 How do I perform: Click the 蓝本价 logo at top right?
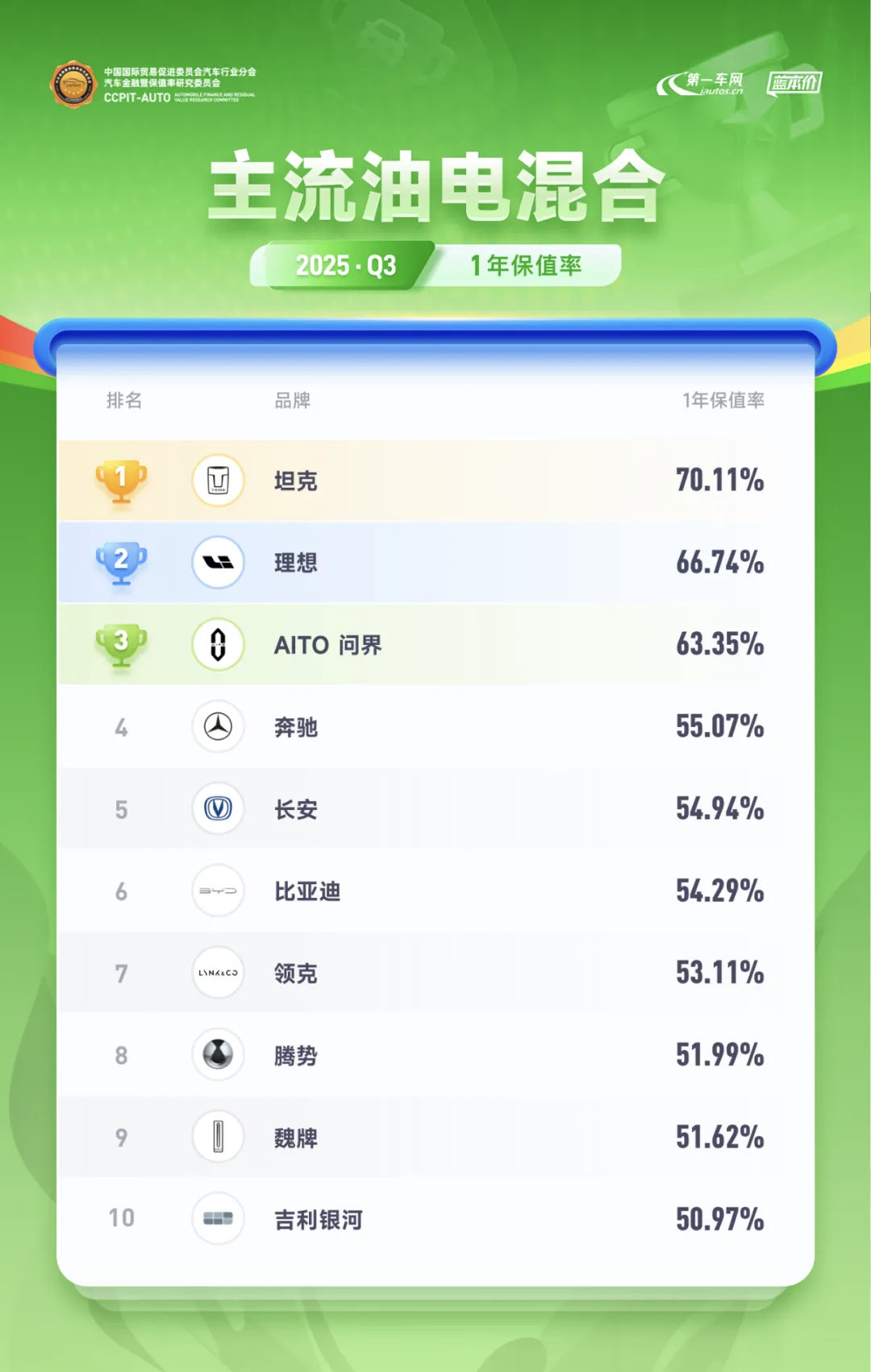794,83
